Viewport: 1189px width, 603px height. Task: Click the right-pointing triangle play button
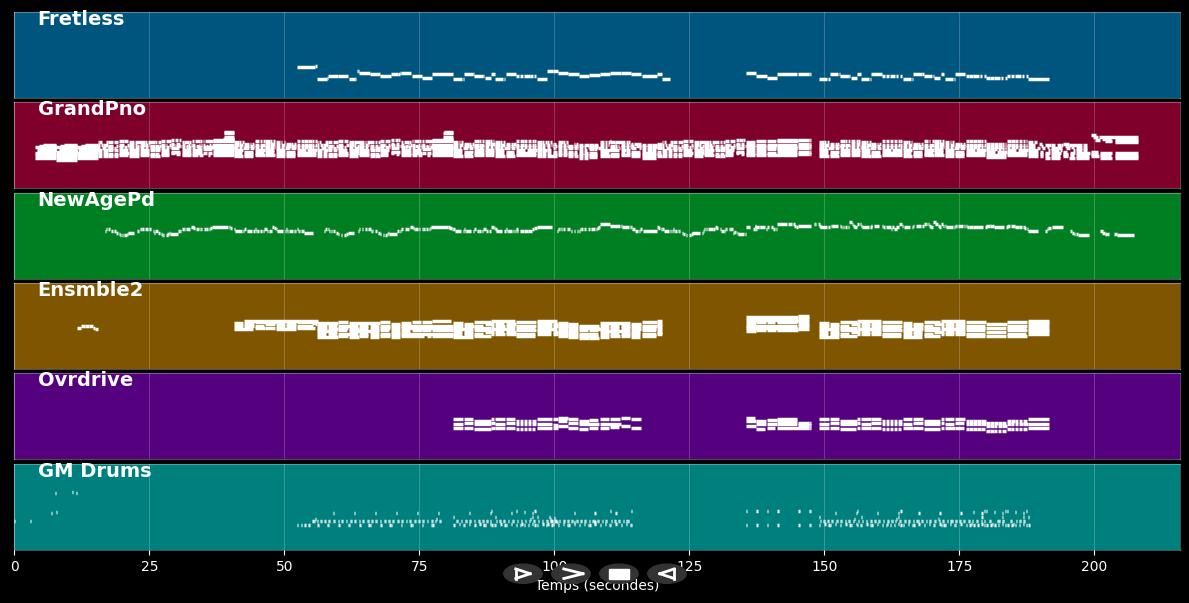[x=522, y=574]
